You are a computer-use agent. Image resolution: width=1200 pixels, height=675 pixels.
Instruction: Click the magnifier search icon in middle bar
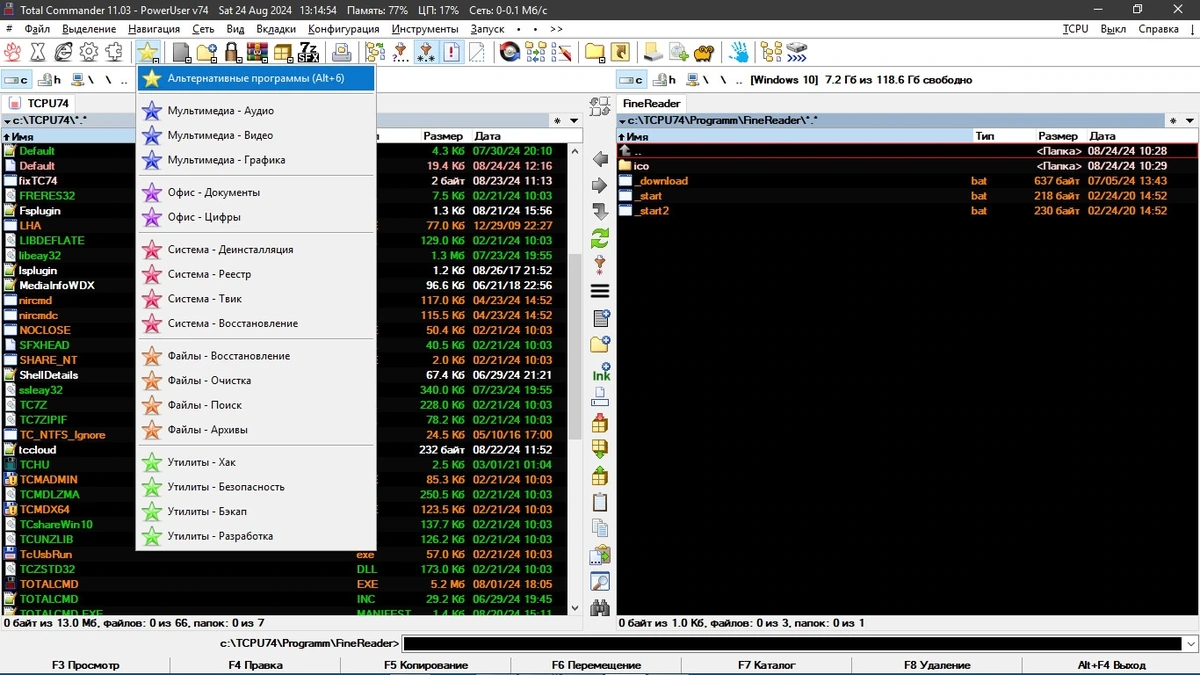point(600,582)
